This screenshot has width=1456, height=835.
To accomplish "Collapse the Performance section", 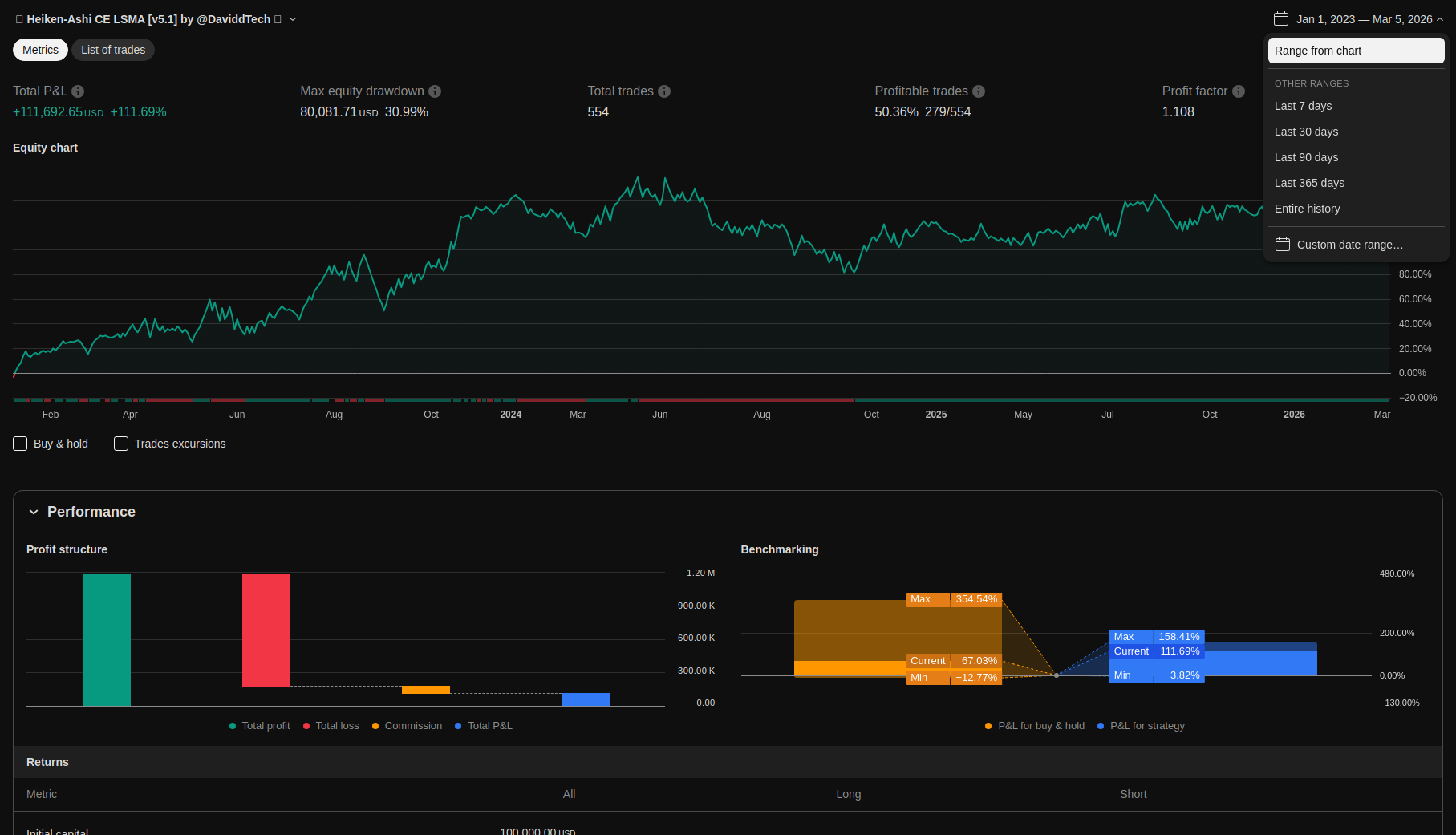I will pos(34,512).
